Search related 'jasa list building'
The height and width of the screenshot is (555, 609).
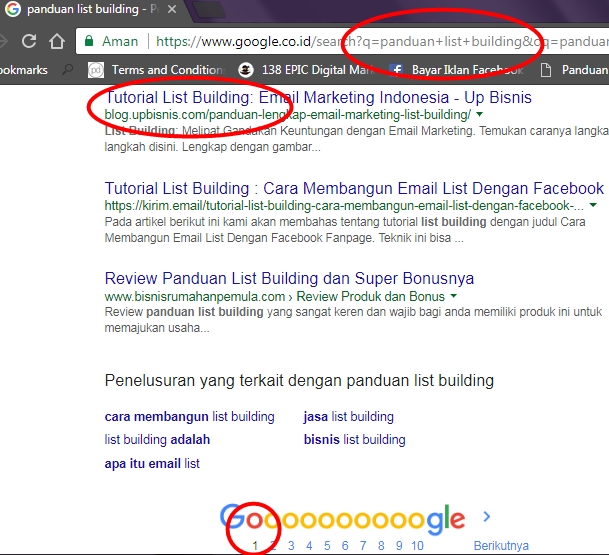click(349, 417)
